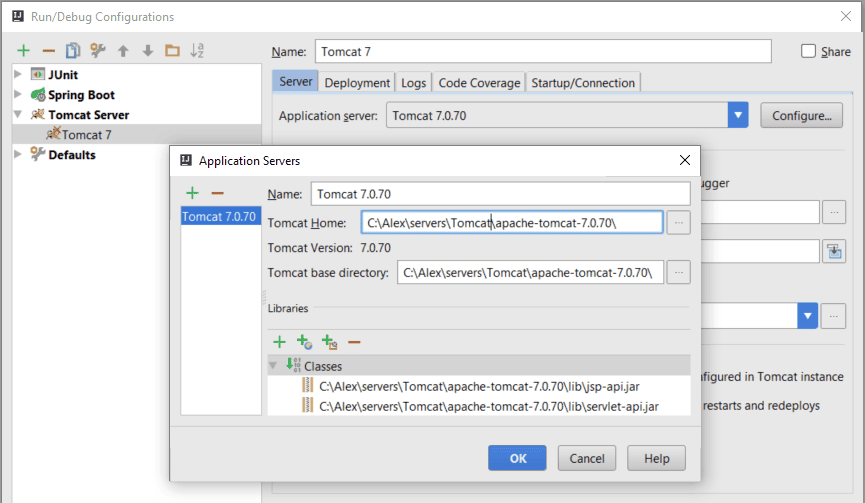Move configuration up with arrow icon
The image size is (865, 503).
coord(123,51)
